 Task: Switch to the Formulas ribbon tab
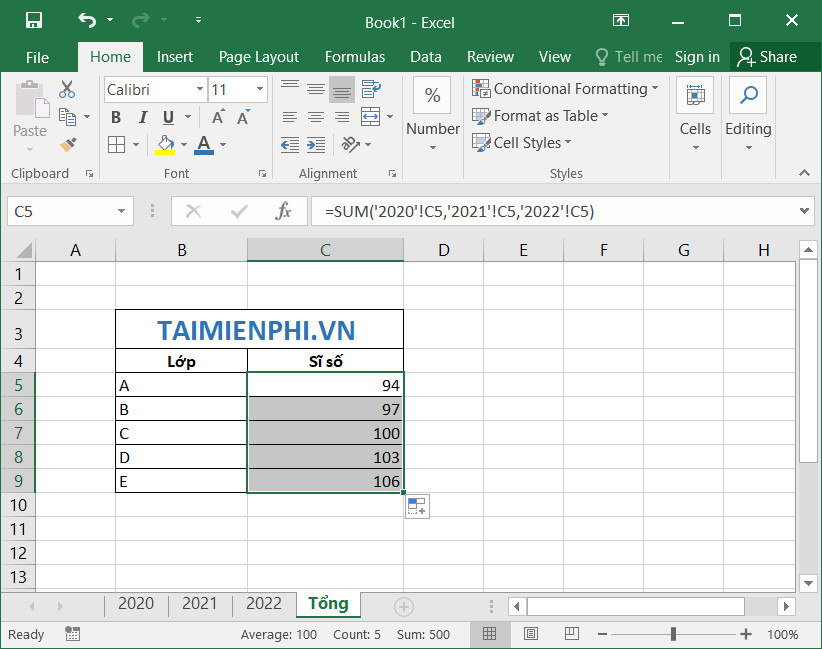tap(355, 57)
